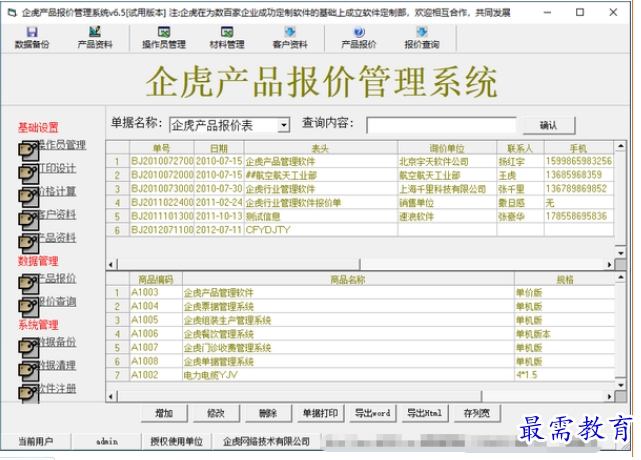Expand the 单据名称 dropdown list
The width and height of the screenshot is (641, 460).
283,125
